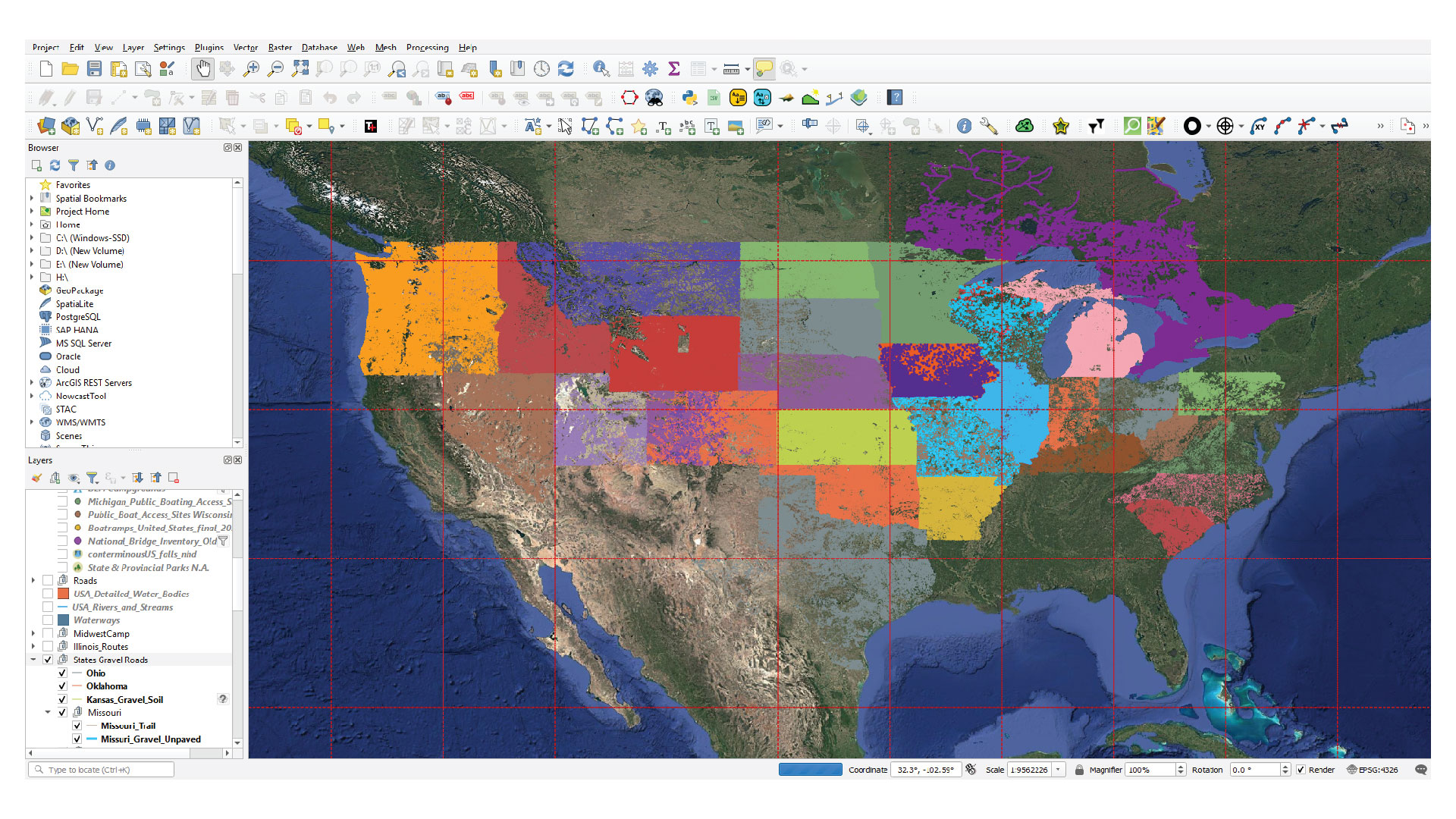Click the Messages log icon in status bar

1420,770
